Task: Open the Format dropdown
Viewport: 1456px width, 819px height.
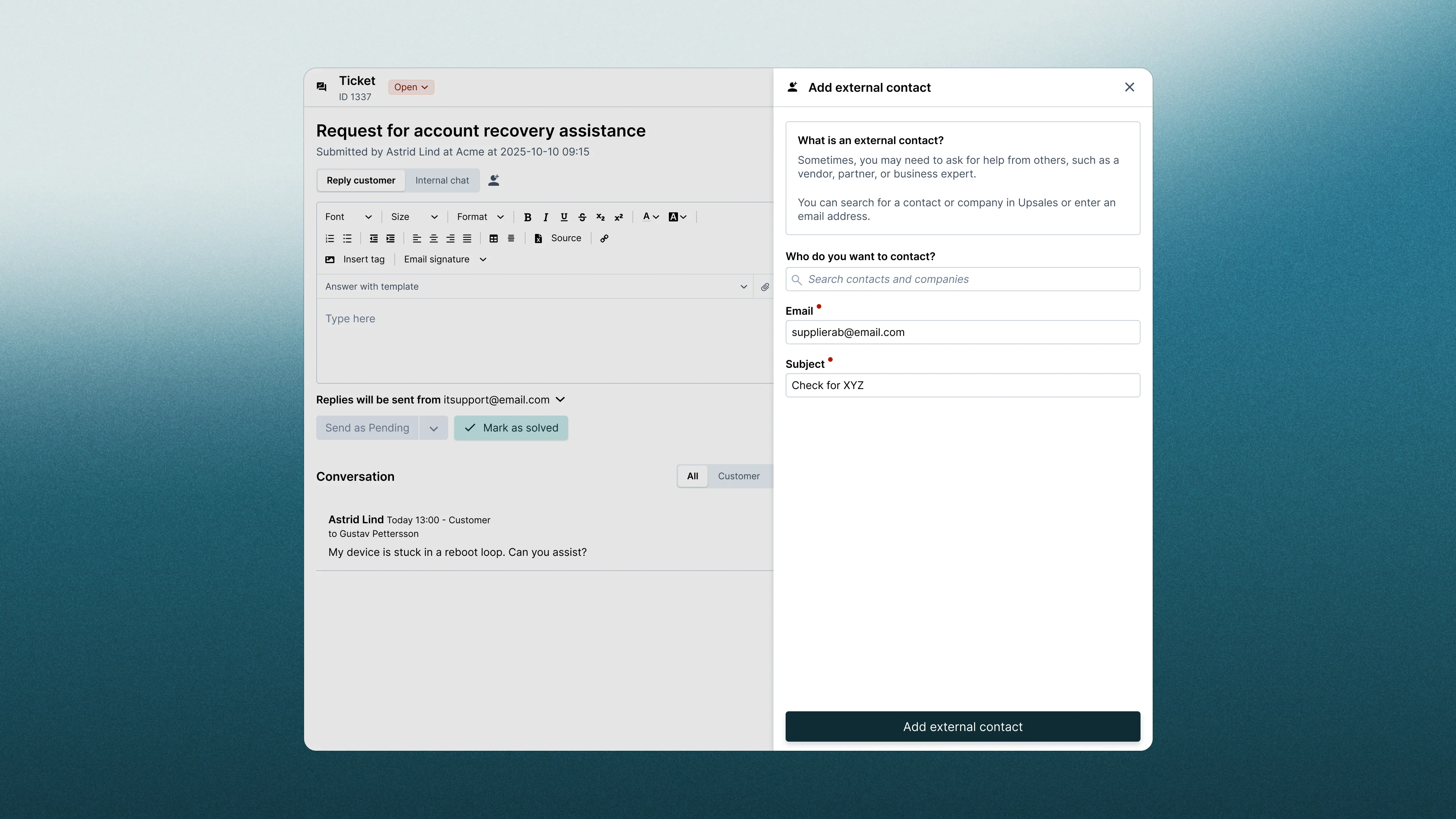Action: click(480, 217)
